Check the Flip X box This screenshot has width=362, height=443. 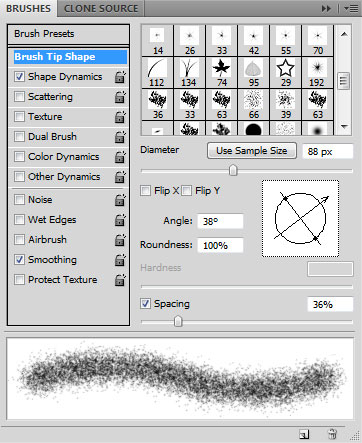(145, 191)
